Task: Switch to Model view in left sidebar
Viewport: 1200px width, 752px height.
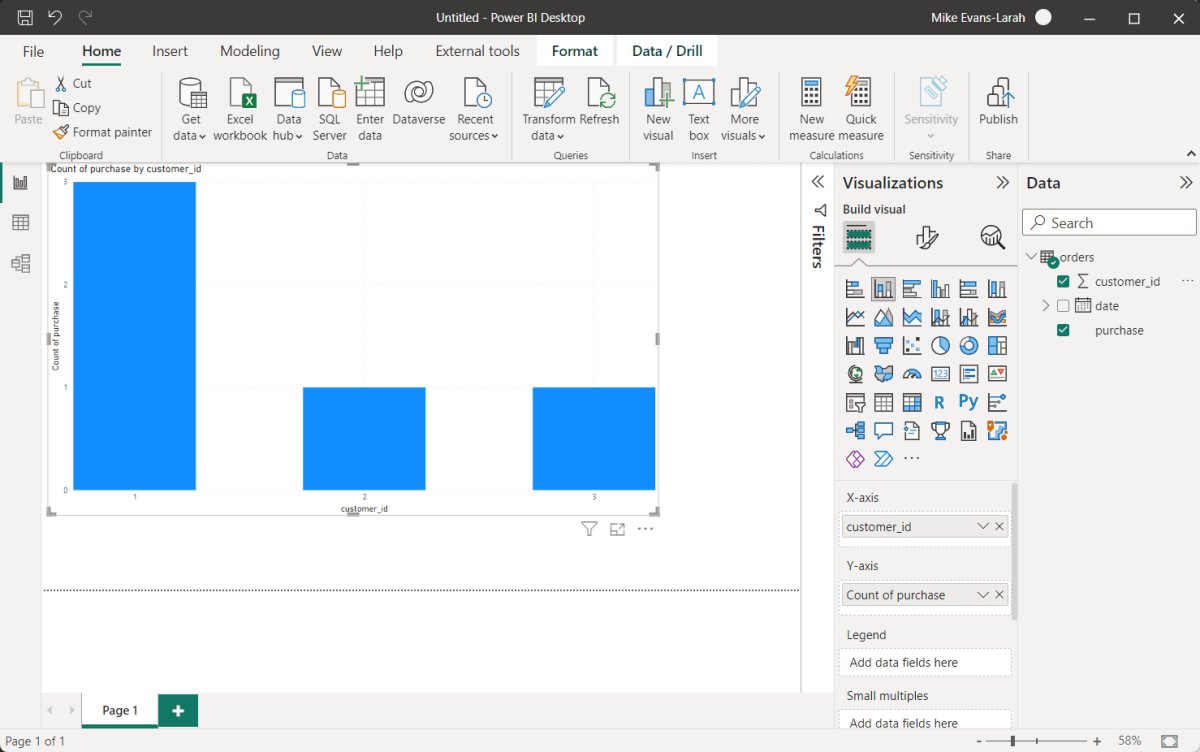Action: click(x=20, y=263)
